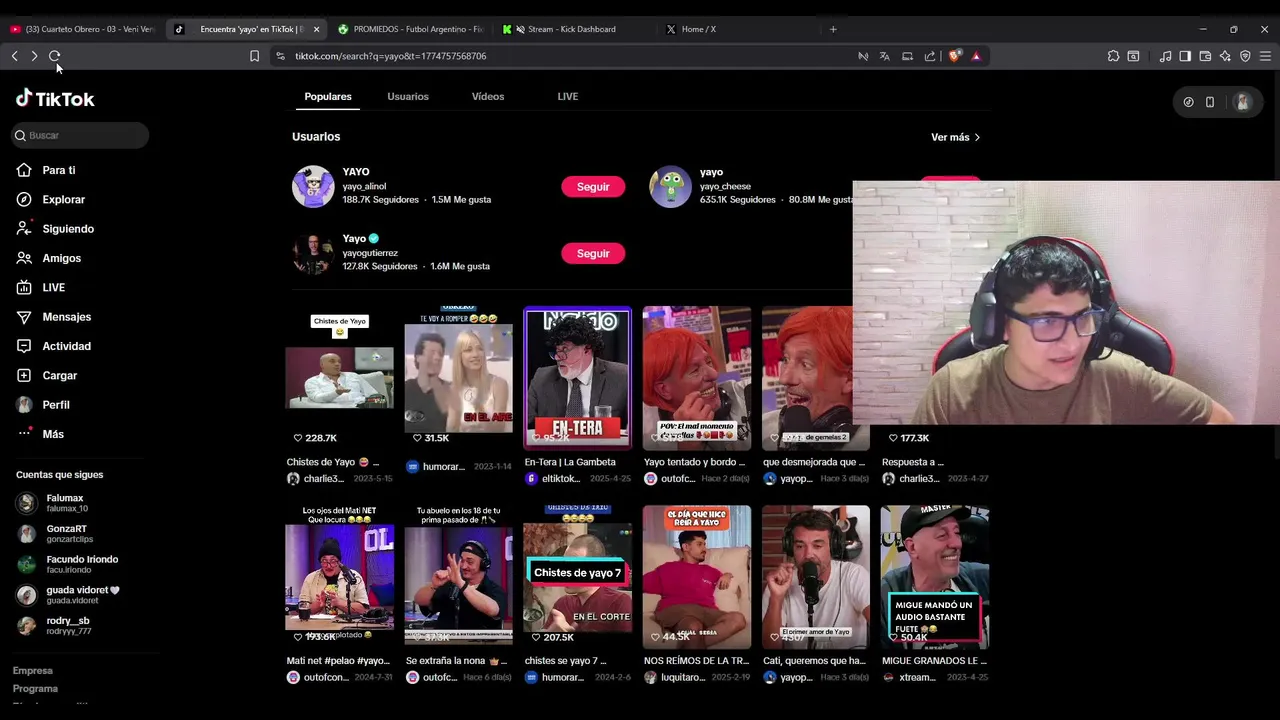Open guada vidoret followed account
Image resolution: width=1280 pixels, height=720 pixels.
click(70, 596)
